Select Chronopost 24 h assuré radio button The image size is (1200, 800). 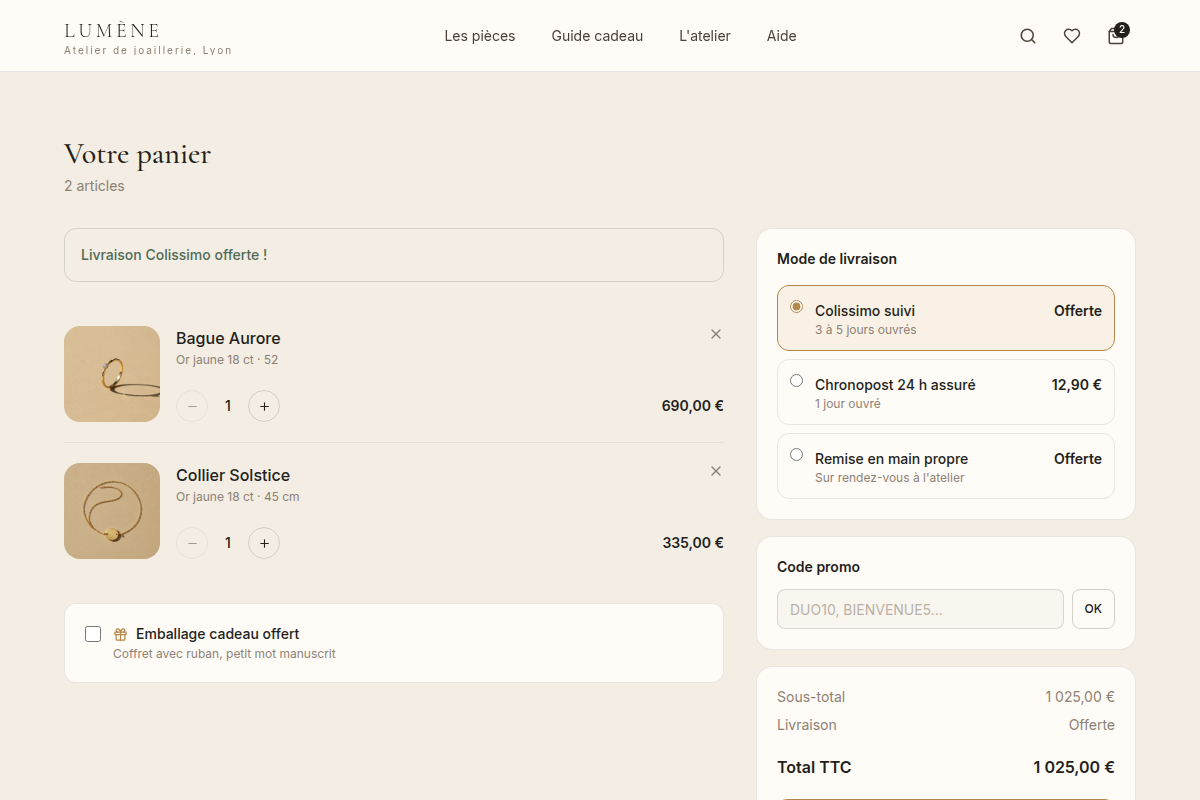(796, 380)
